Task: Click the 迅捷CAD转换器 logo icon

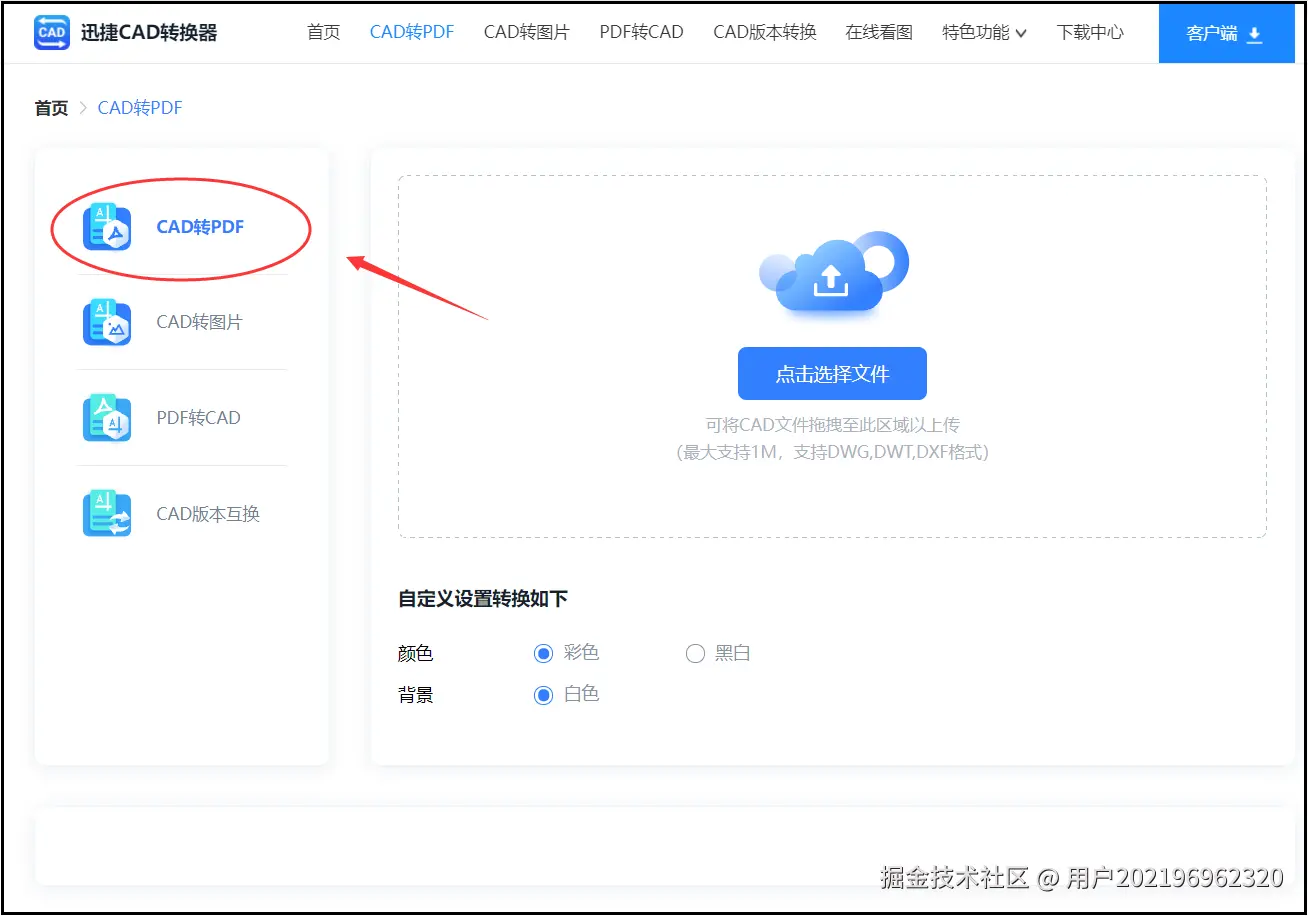Action: [x=52, y=33]
